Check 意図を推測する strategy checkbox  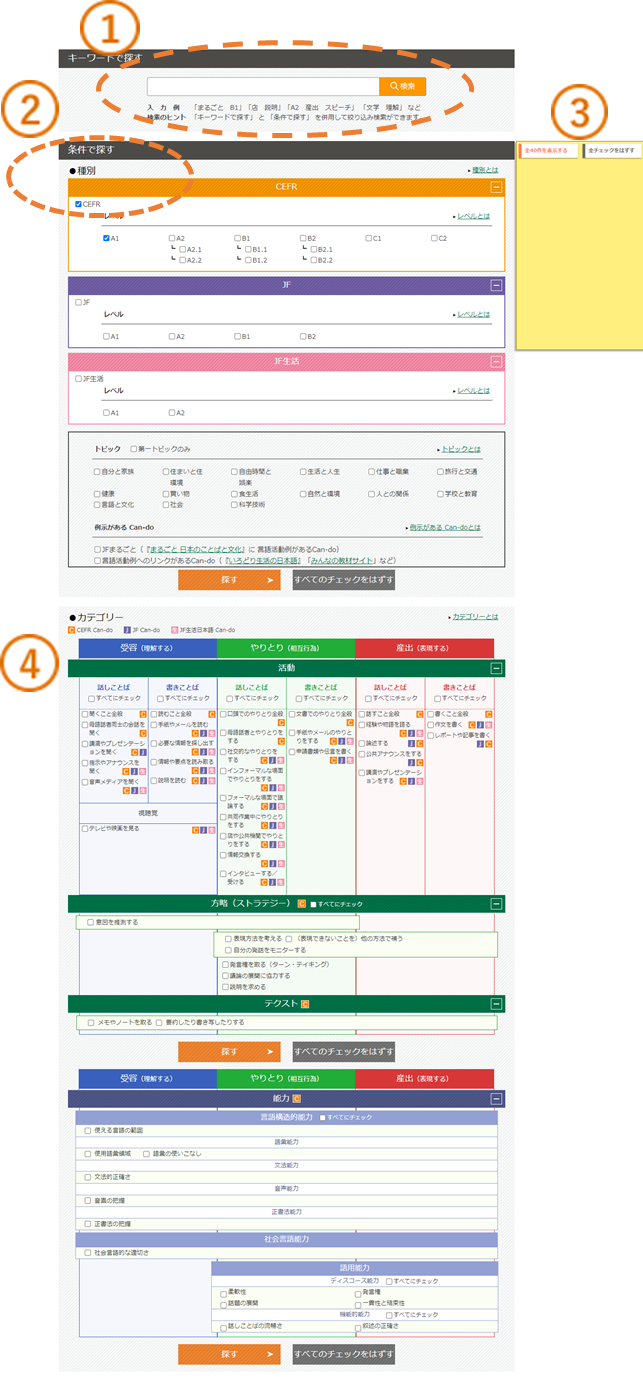(91, 922)
